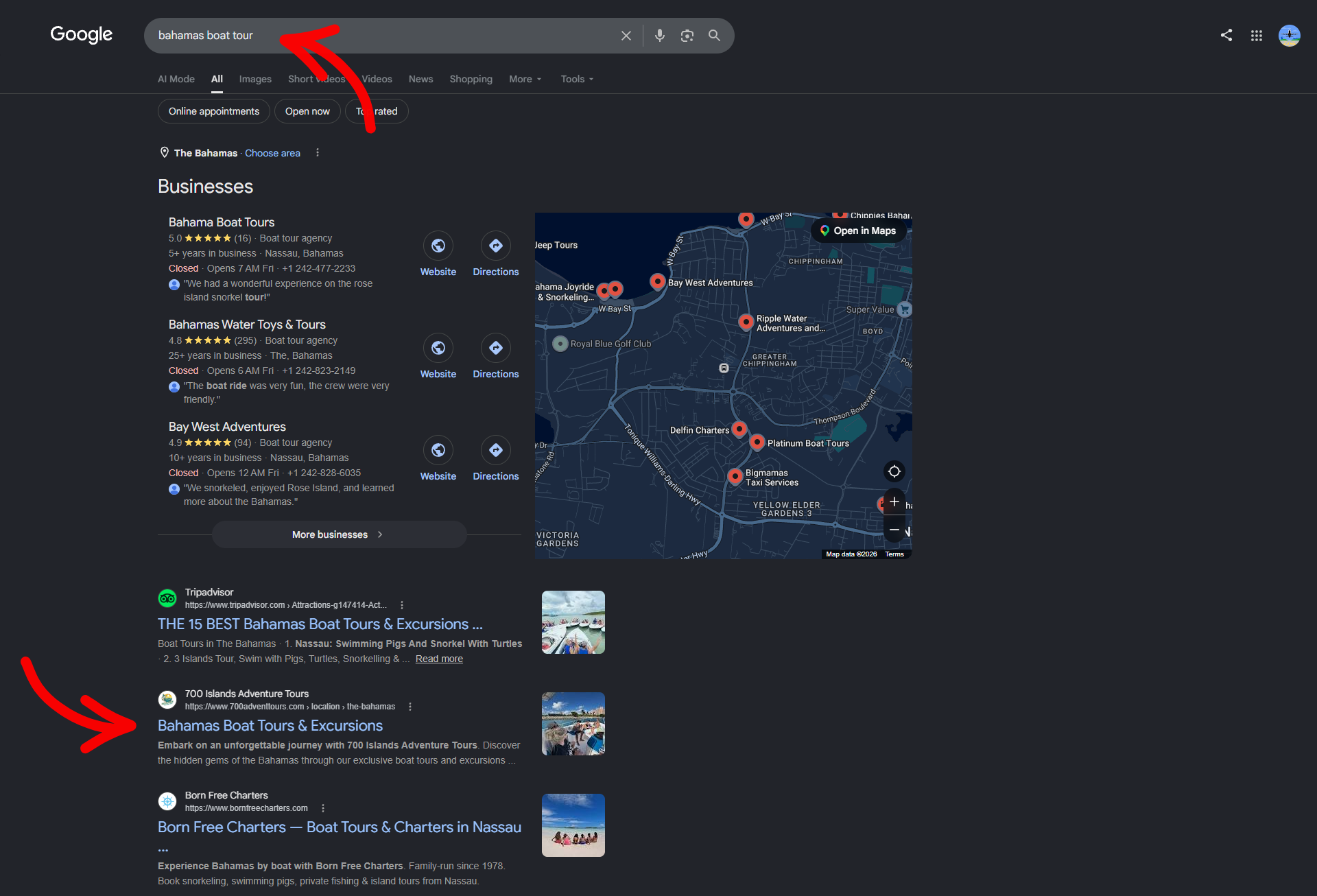Clear the search box with the X icon
The image size is (1317, 896).
point(626,36)
